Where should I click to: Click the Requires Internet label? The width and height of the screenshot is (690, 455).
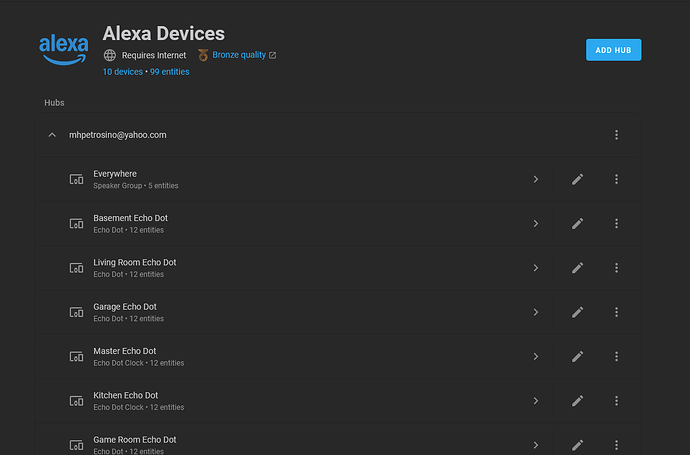154,55
